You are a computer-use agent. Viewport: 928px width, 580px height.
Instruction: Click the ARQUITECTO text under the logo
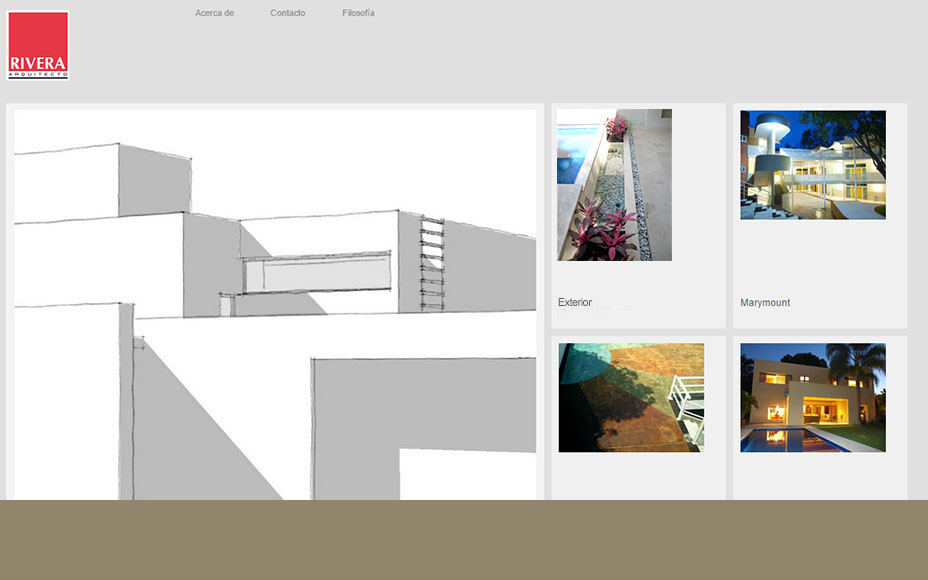point(38,74)
